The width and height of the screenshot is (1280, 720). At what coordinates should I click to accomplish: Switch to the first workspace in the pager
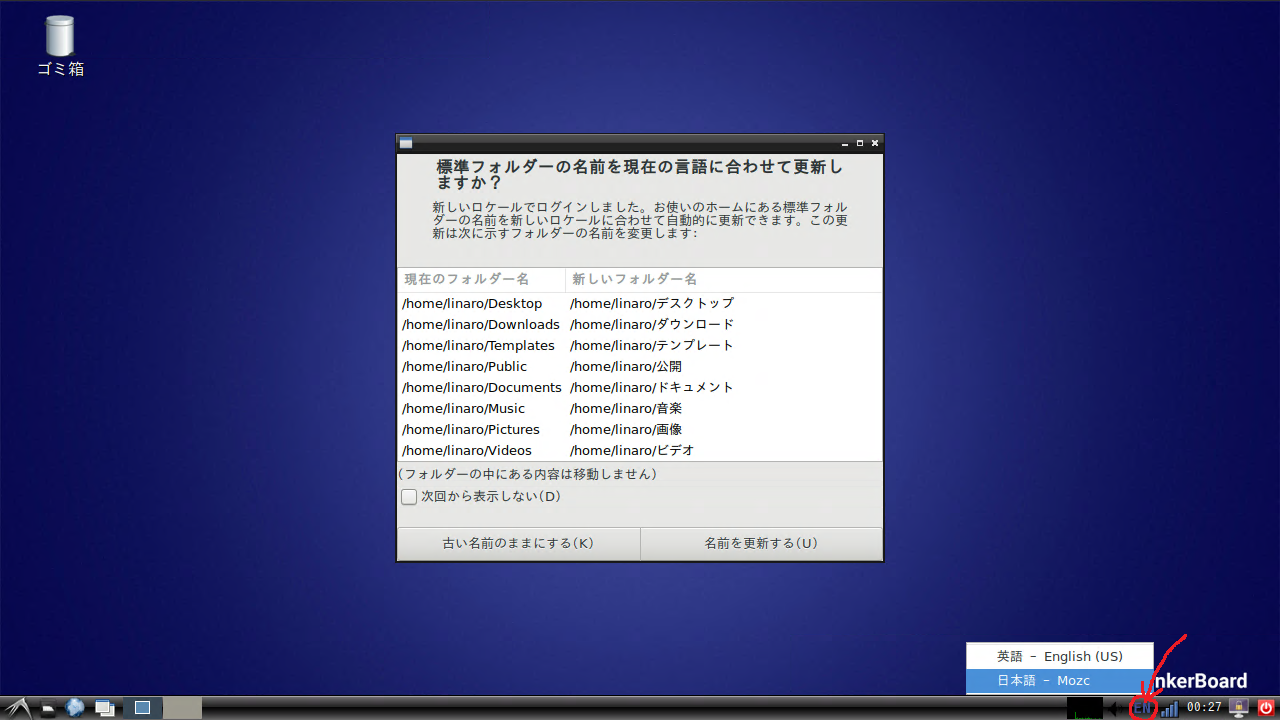[x=142, y=708]
